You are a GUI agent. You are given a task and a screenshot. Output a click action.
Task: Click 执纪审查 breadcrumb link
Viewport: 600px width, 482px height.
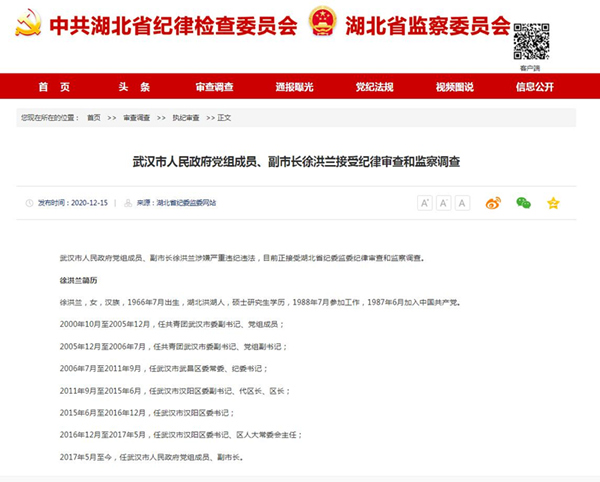point(184,118)
